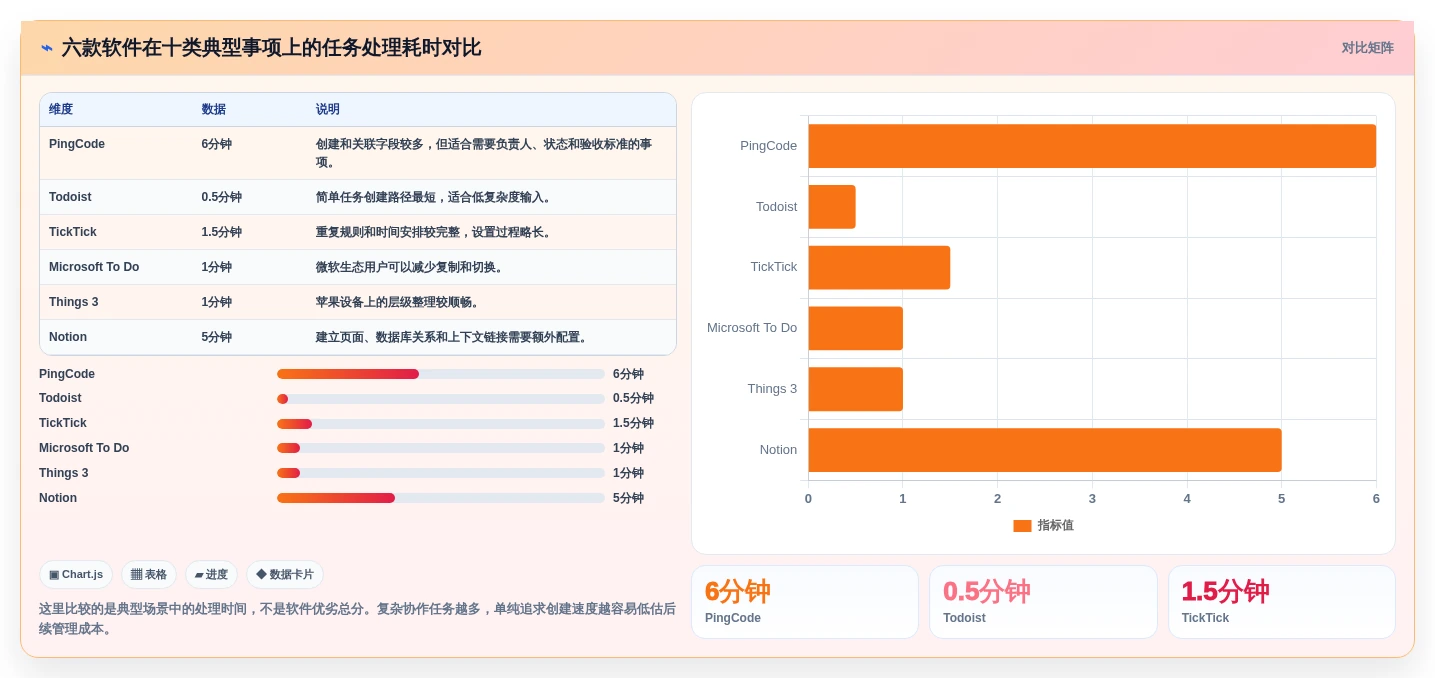Image resolution: width=1435 pixels, height=678 pixels.
Task: Select the Notion table row name
Action: tap(68, 337)
